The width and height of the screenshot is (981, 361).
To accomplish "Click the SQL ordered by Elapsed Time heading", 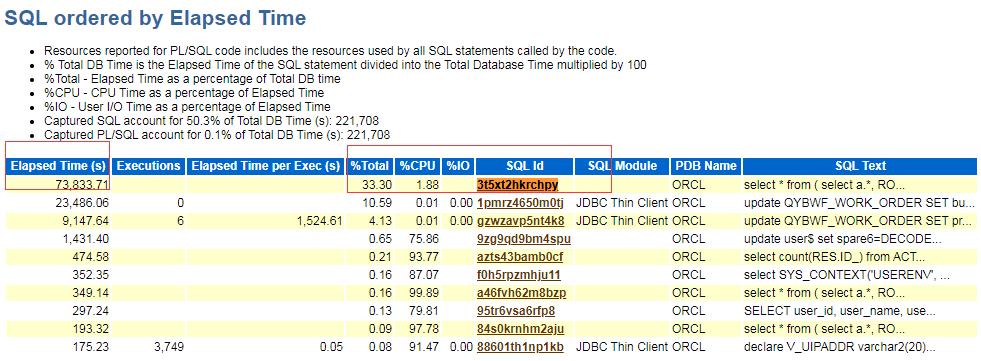I will 155,19.
